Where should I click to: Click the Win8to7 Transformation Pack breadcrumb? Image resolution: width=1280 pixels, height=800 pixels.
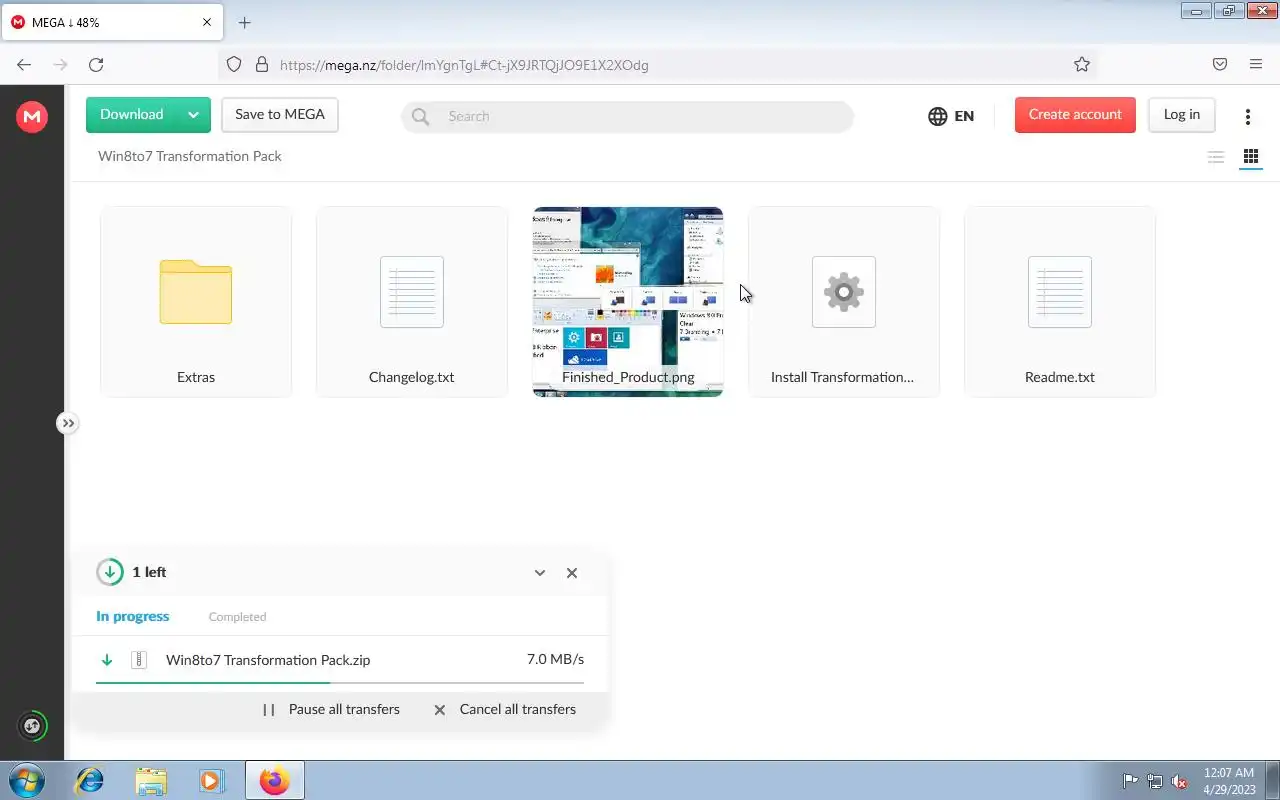pos(190,156)
